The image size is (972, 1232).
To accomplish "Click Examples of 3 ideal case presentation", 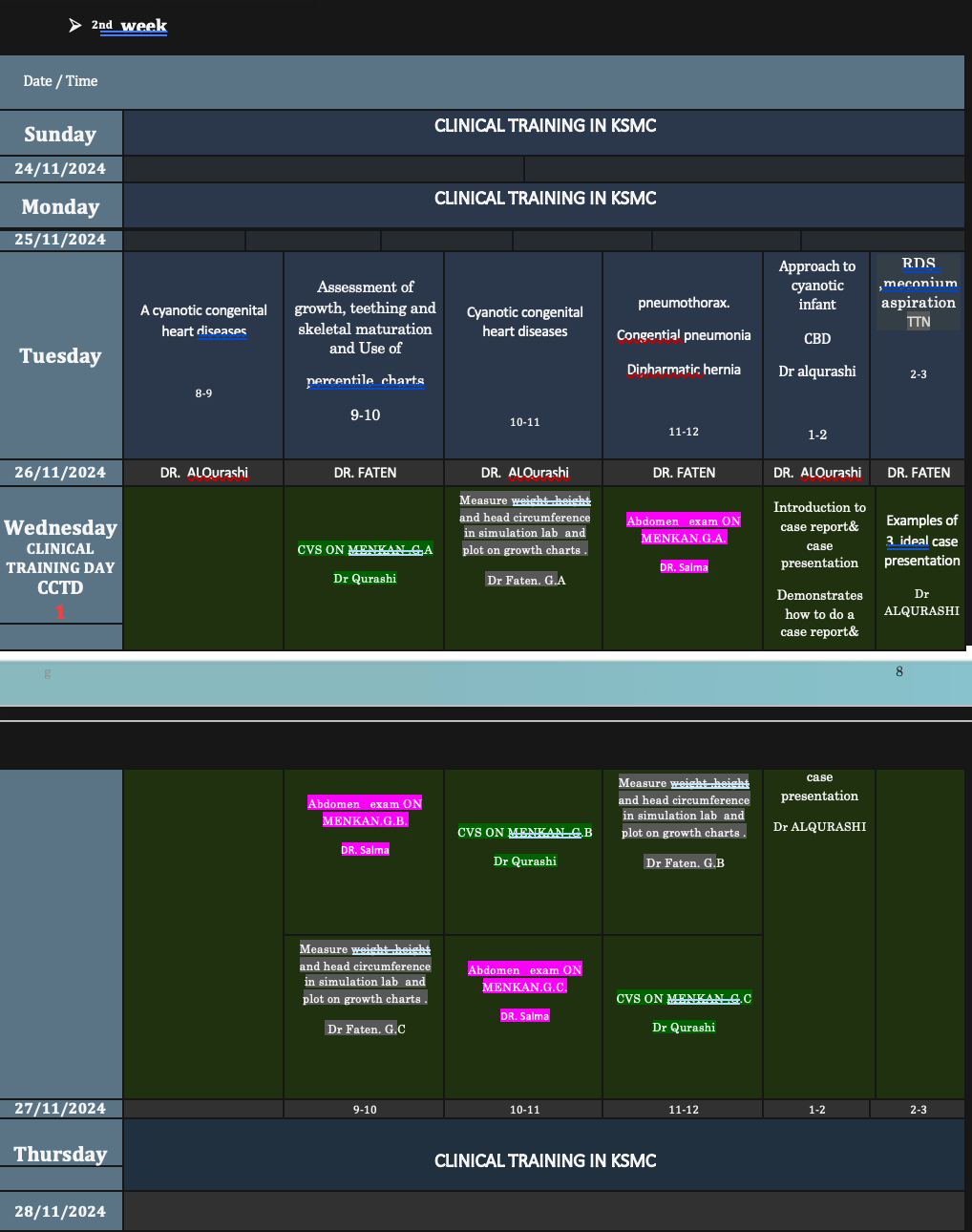I will (x=920, y=541).
